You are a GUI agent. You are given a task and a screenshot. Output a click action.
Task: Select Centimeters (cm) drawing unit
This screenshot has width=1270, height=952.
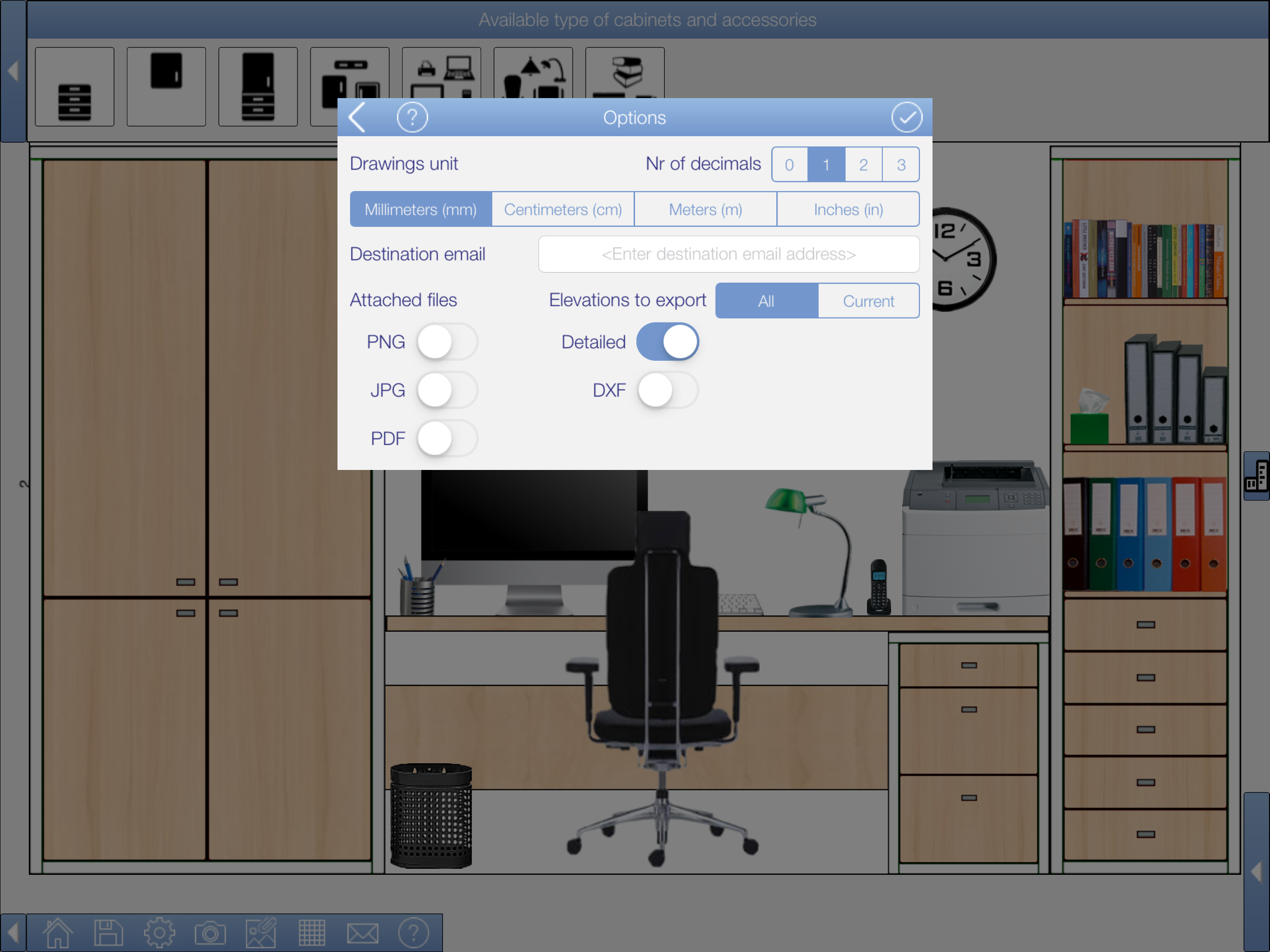coord(562,210)
